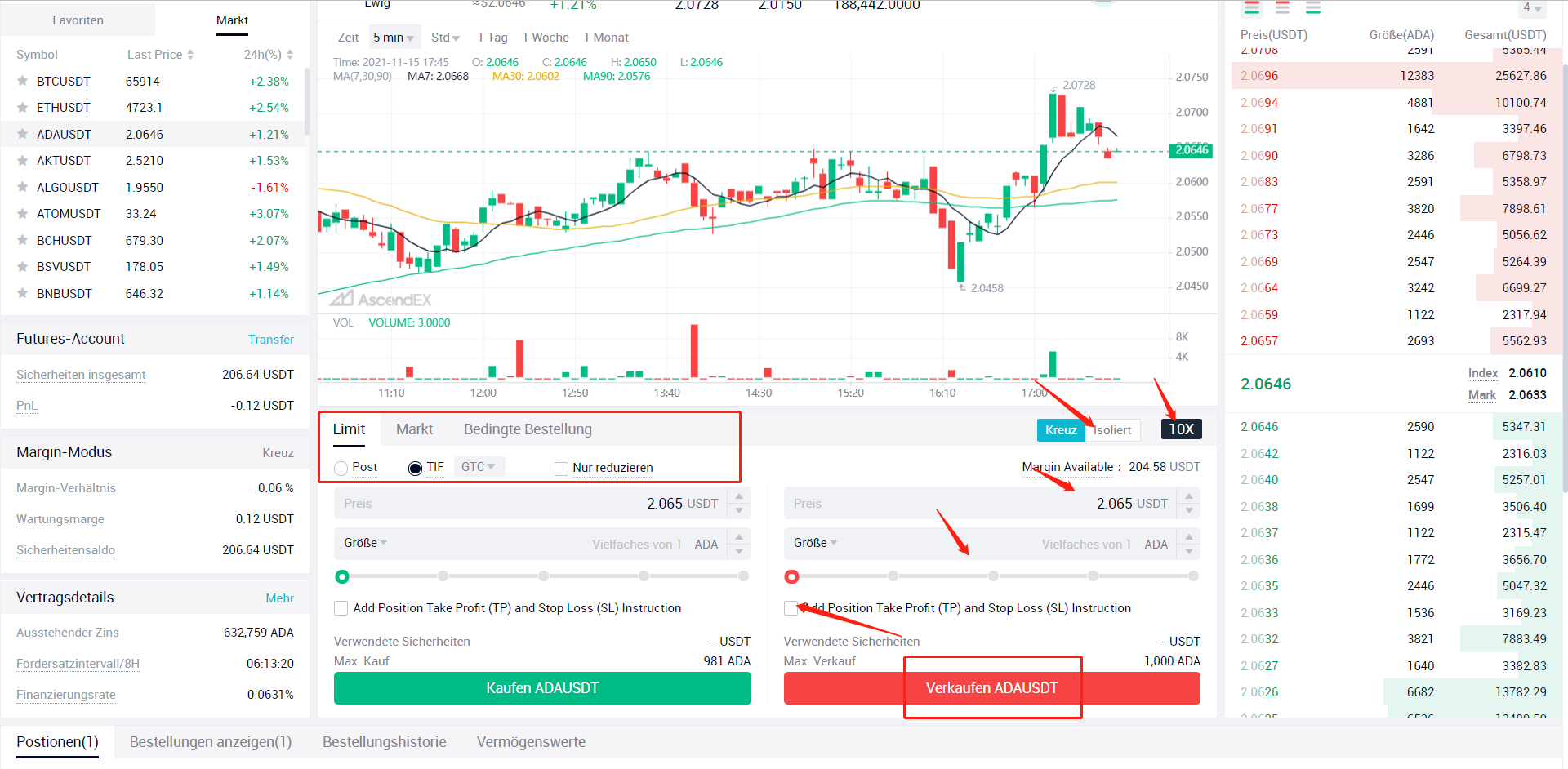Image resolution: width=1568 pixels, height=769 pixels.
Task: Switch to Favoriten tab
Action: click(x=78, y=20)
